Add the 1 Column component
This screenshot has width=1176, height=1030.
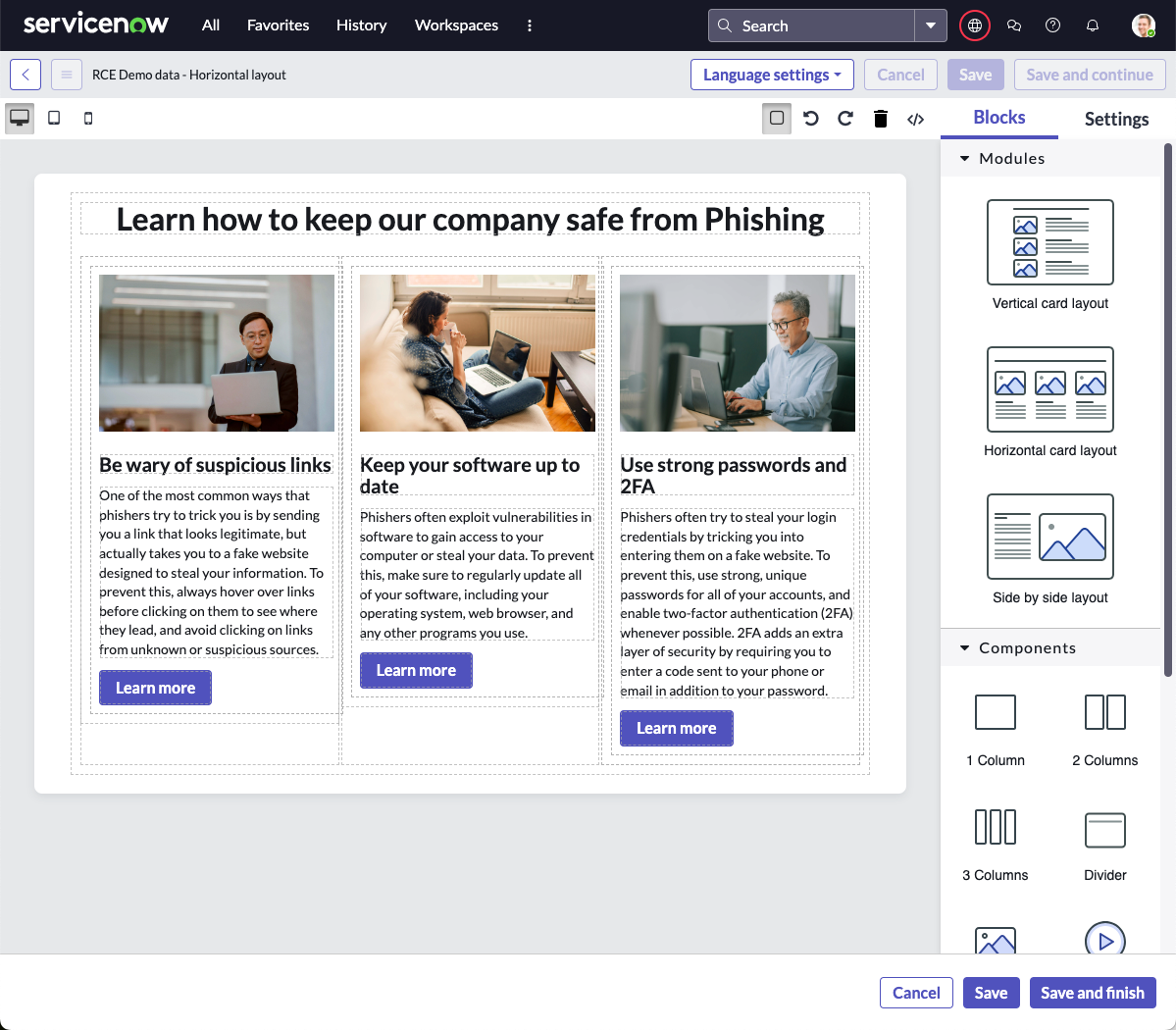point(996,730)
